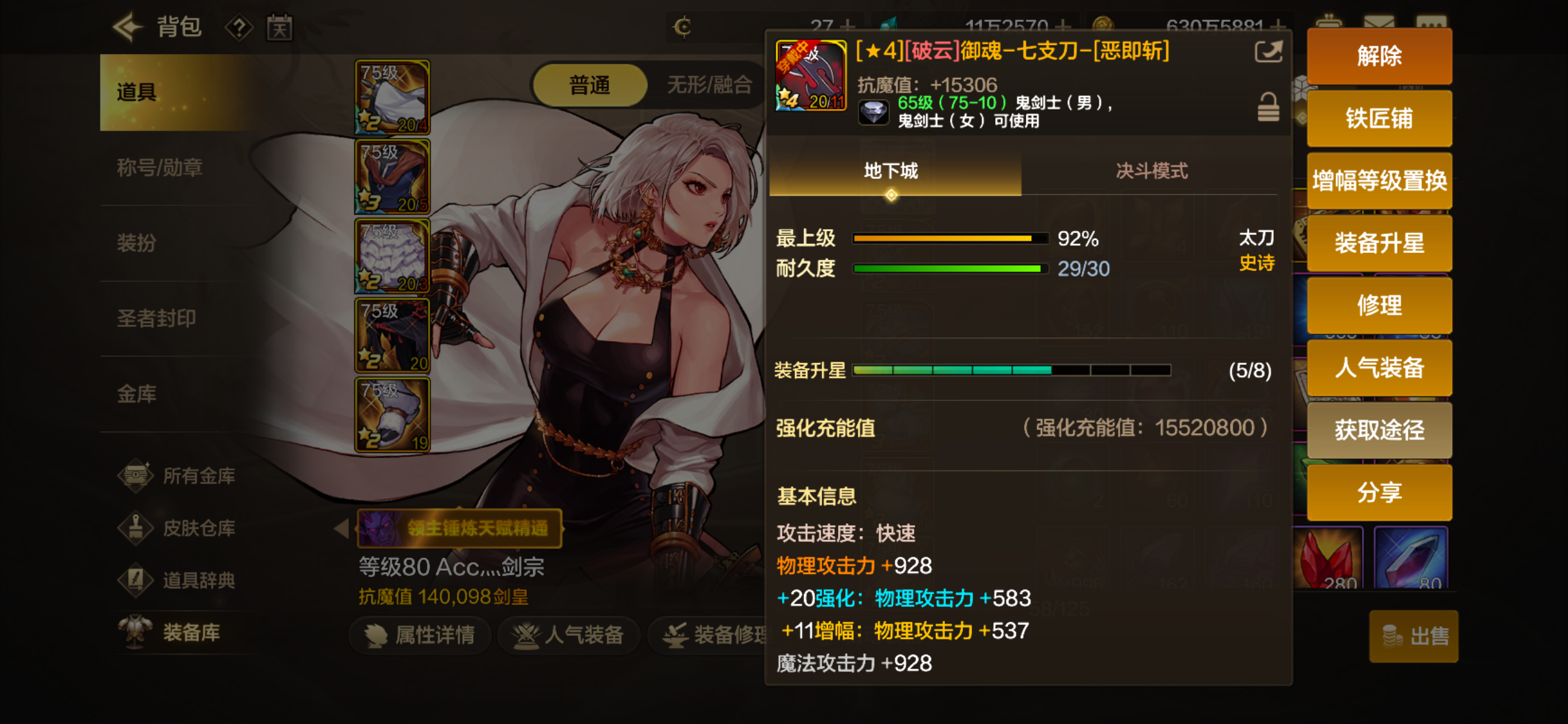Open the help question mark icon
1568x724 pixels.
pos(238,28)
